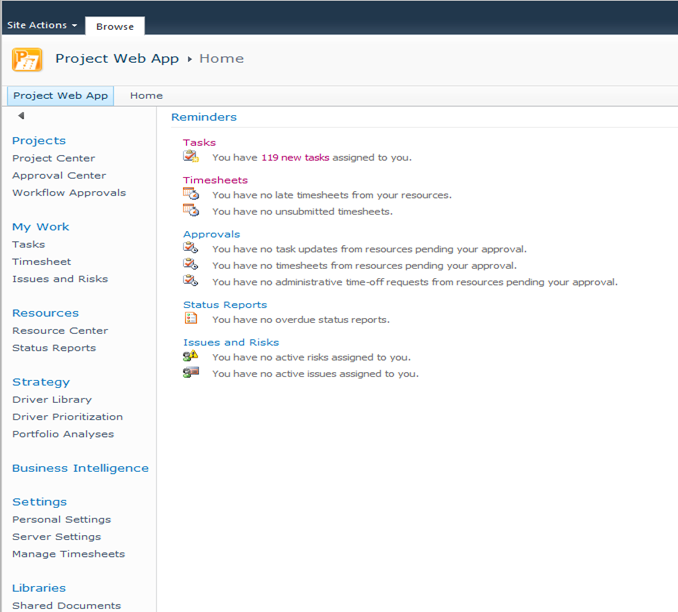Click the overdue status reports icon
Image resolution: width=678 pixels, height=612 pixels.
(x=190, y=319)
